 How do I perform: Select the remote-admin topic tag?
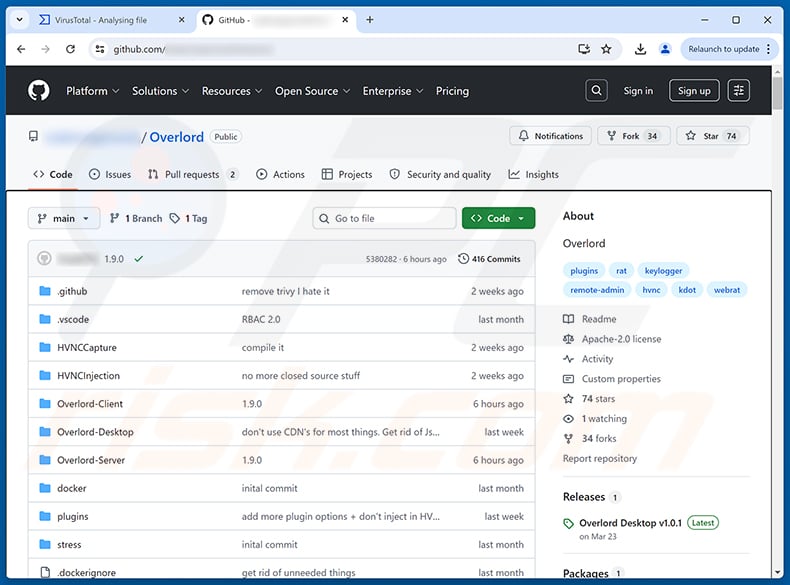point(597,290)
